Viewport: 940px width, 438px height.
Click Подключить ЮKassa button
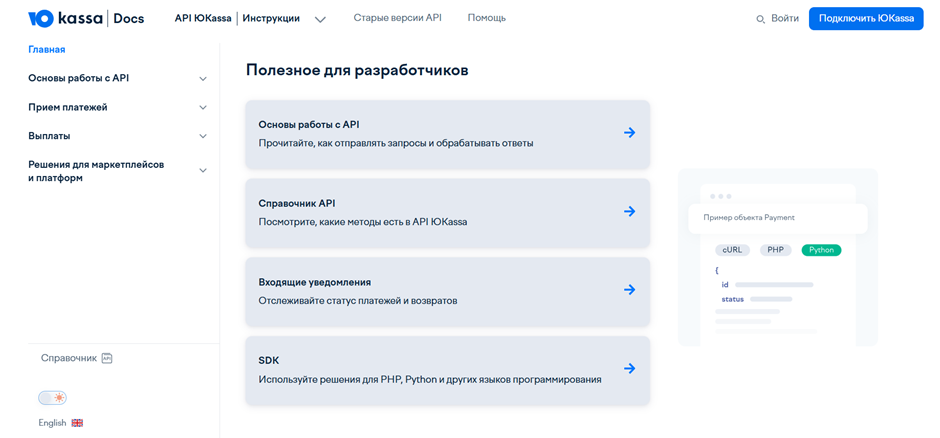click(866, 19)
